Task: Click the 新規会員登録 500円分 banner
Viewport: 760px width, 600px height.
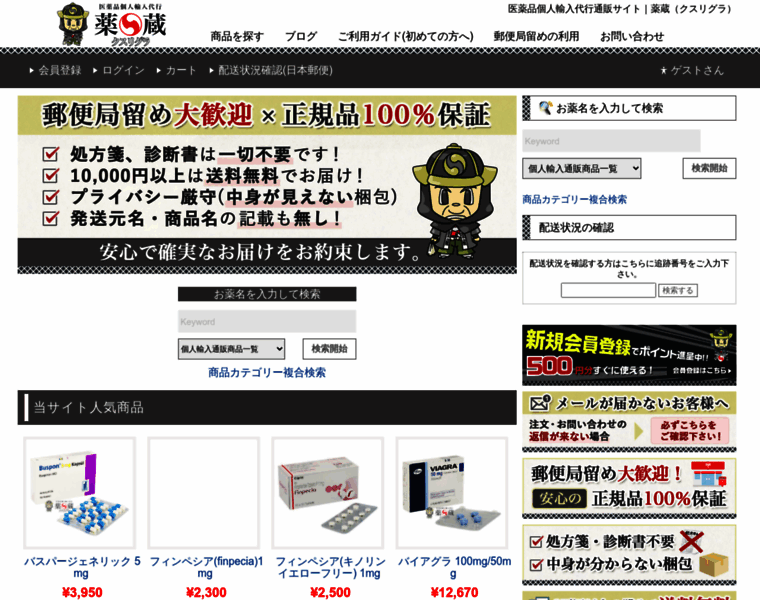Action: coord(629,355)
